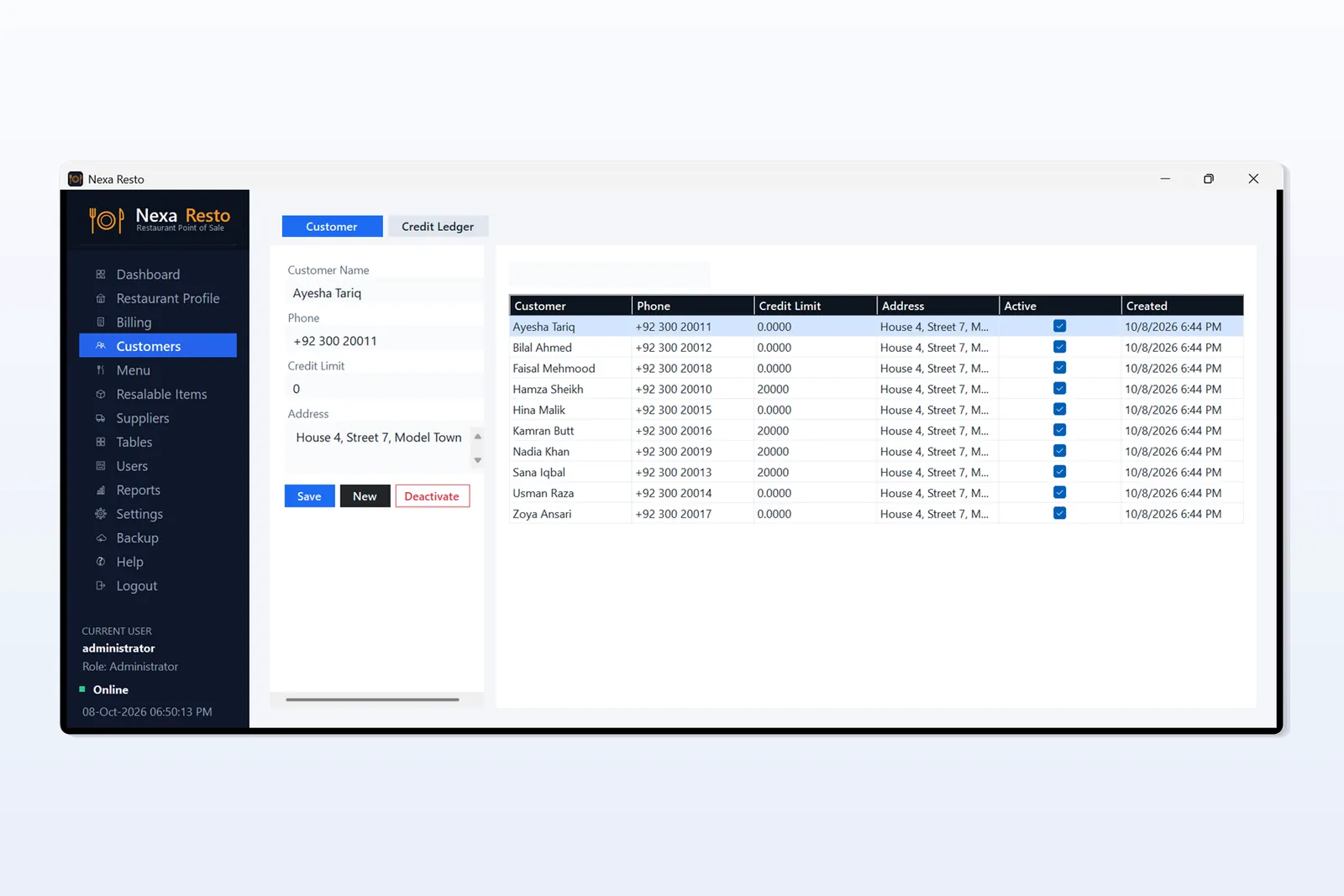Open the Reports chart icon
This screenshot has width=1344, height=896.
tap(101, 490)
